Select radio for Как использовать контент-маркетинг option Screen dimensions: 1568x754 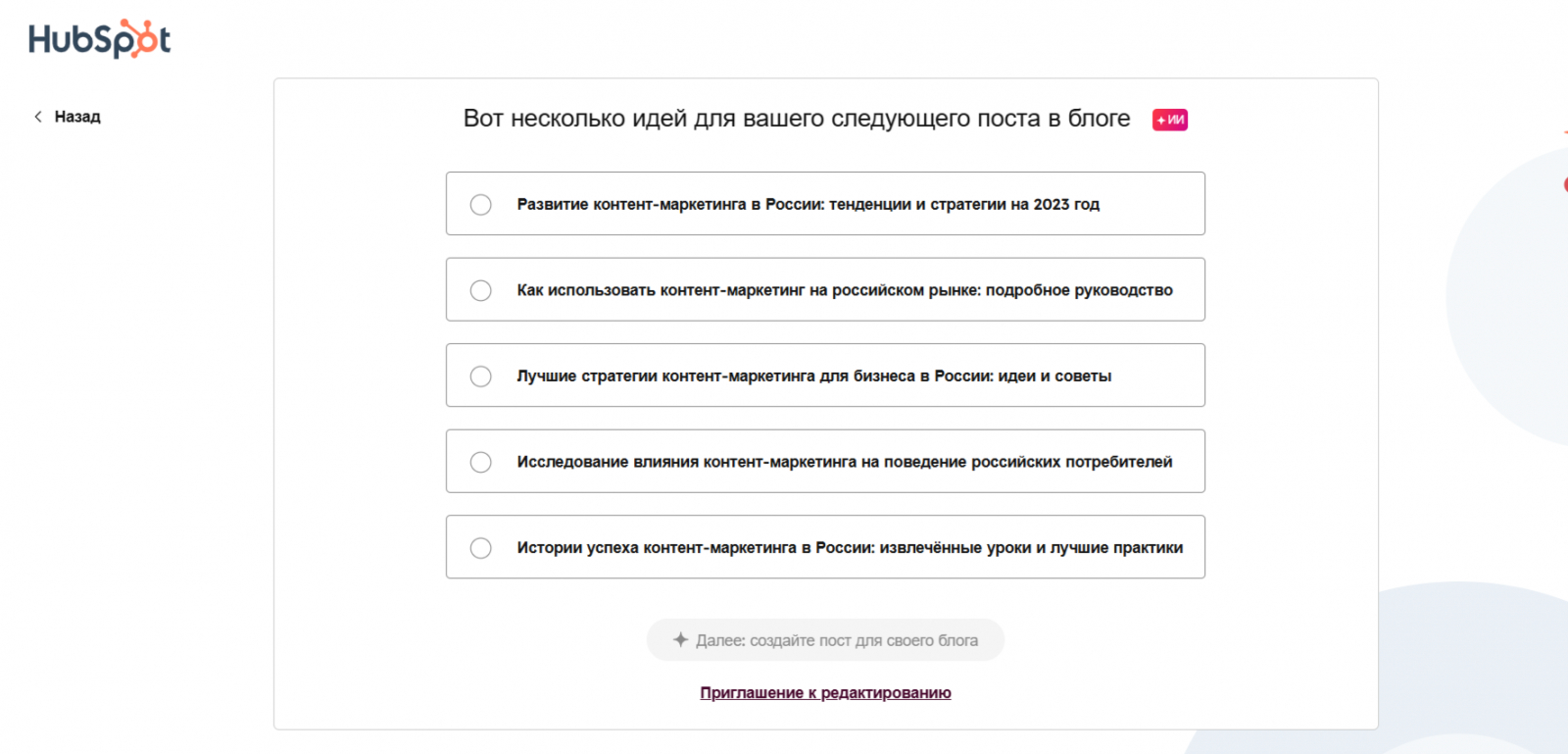pos(480,290)
